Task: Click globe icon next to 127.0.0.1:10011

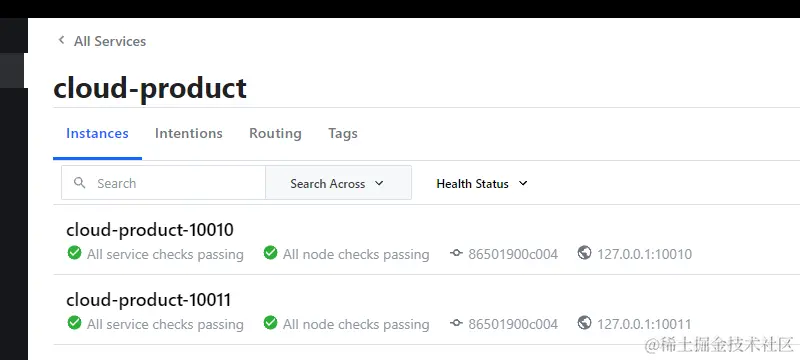Action: click(x=585, y=322)
